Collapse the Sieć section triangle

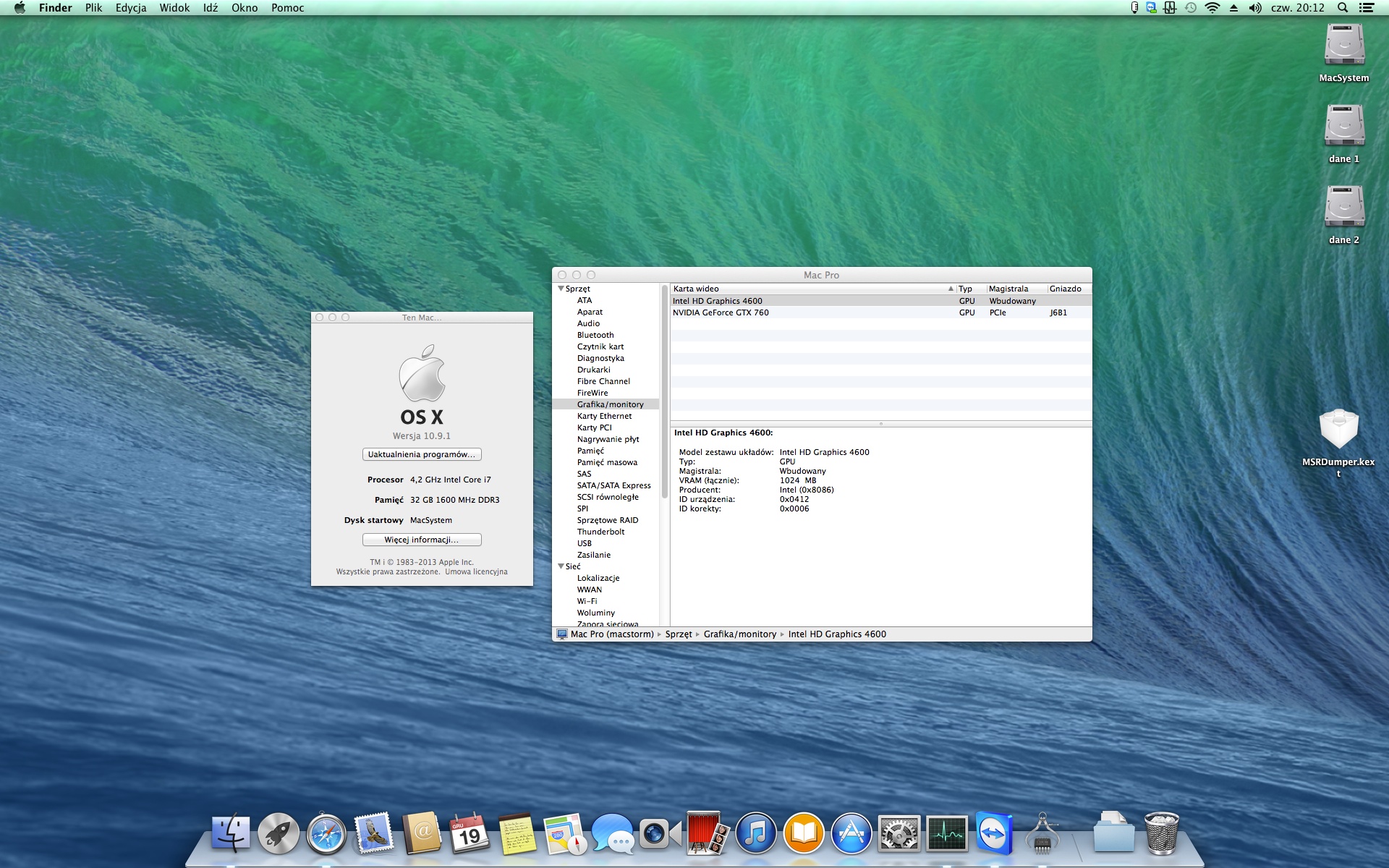point(561,566)
